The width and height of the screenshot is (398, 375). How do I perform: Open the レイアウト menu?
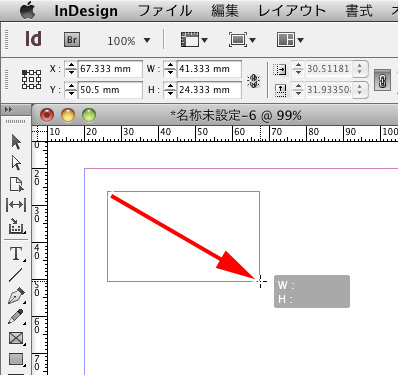(x=292, y=11)
